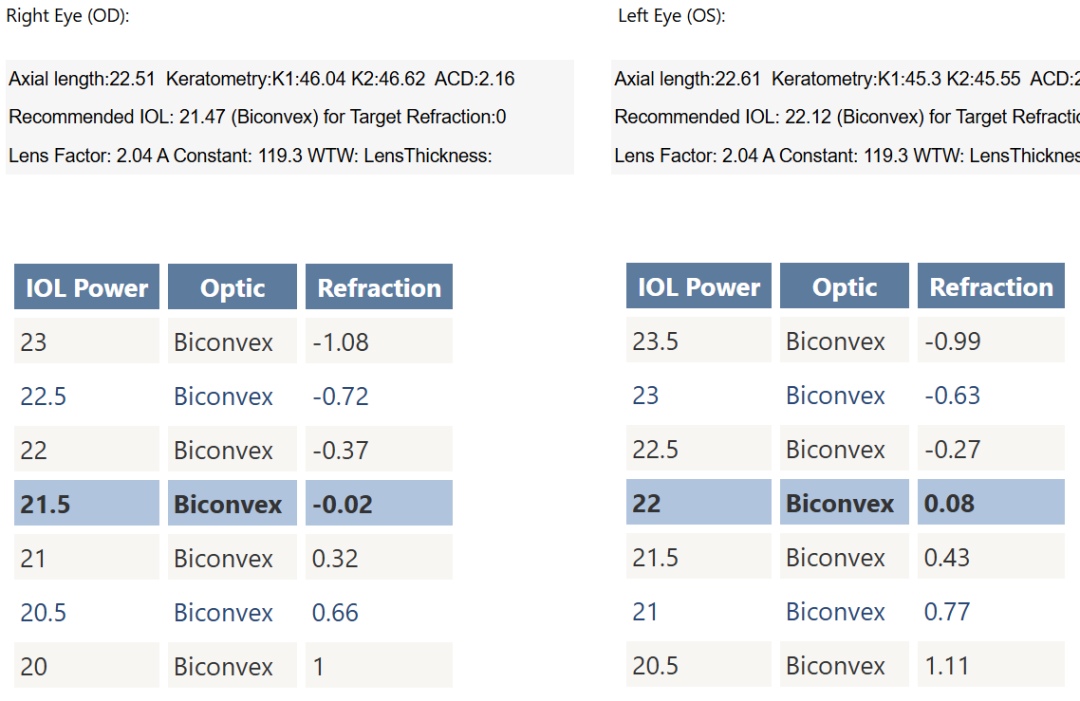The image size is (1080, 701).
Task: Click the left eye Refraction column header
Action: point(991,287)
